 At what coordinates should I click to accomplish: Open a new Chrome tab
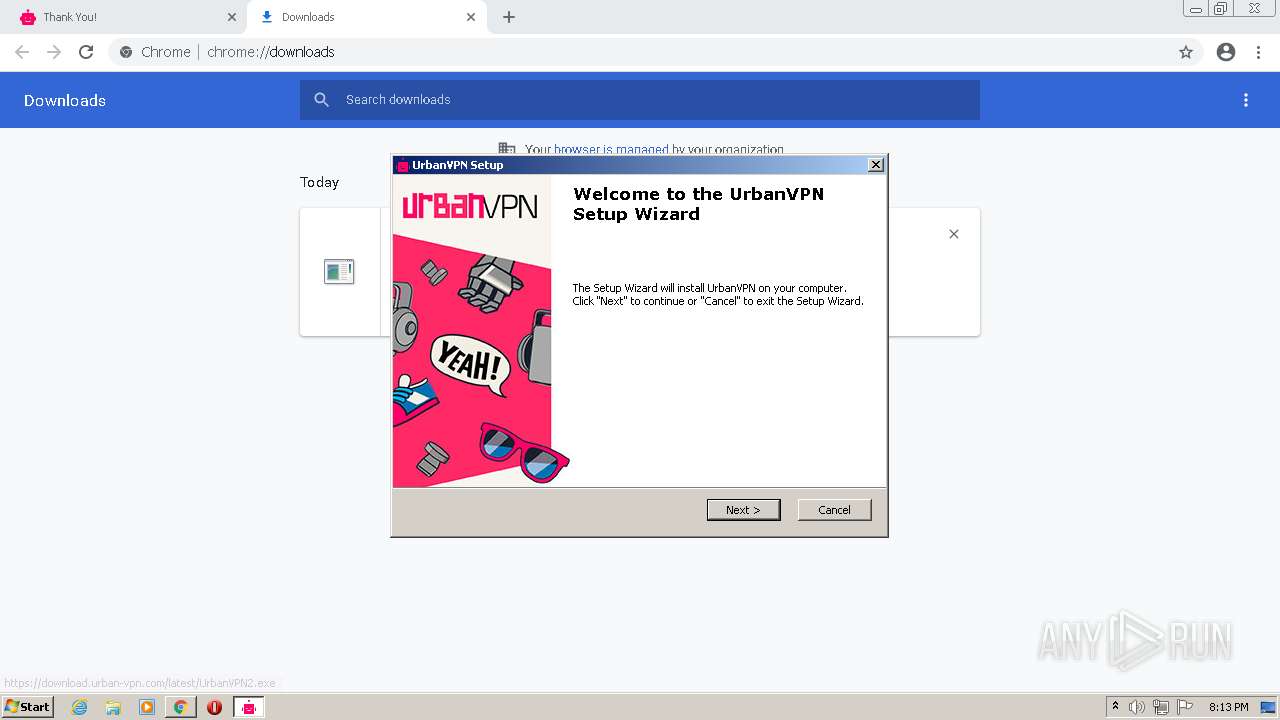pyautogui.click(x=509, y=17)
